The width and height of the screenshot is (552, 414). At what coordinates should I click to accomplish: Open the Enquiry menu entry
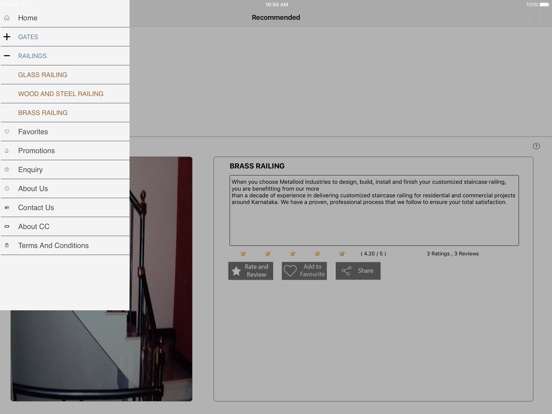(65, 170)
